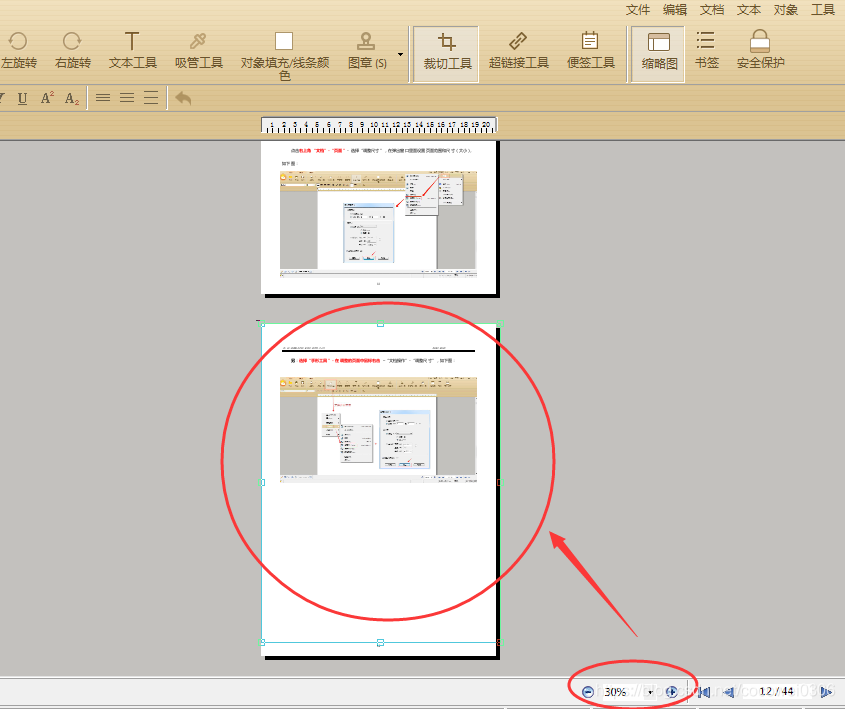Open the 文档 menu
This screenshot has width=845, height=709.
click(712, 10)
